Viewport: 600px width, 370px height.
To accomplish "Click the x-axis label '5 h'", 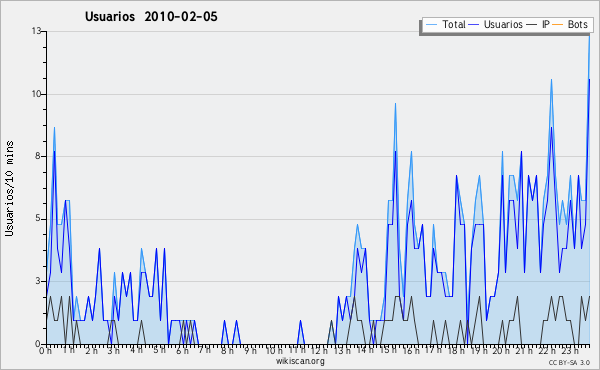I will click(x=159, y=350).
